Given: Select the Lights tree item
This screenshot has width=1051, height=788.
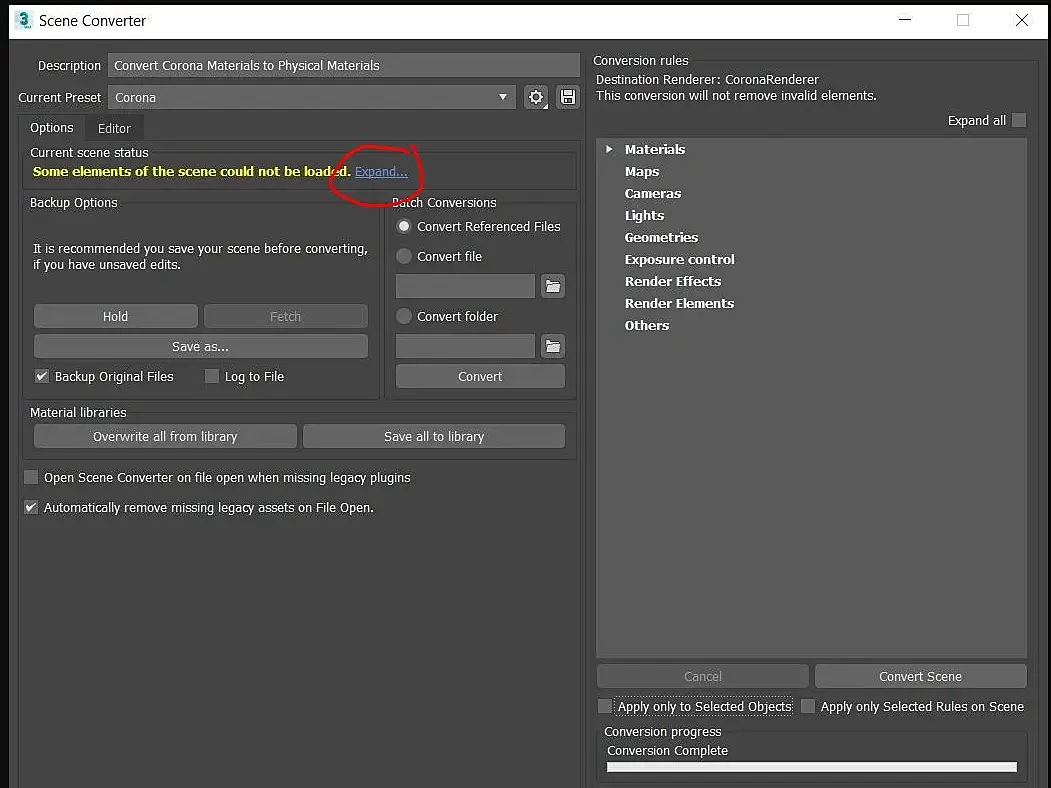Looking at the screenshot, I should 644,216.
